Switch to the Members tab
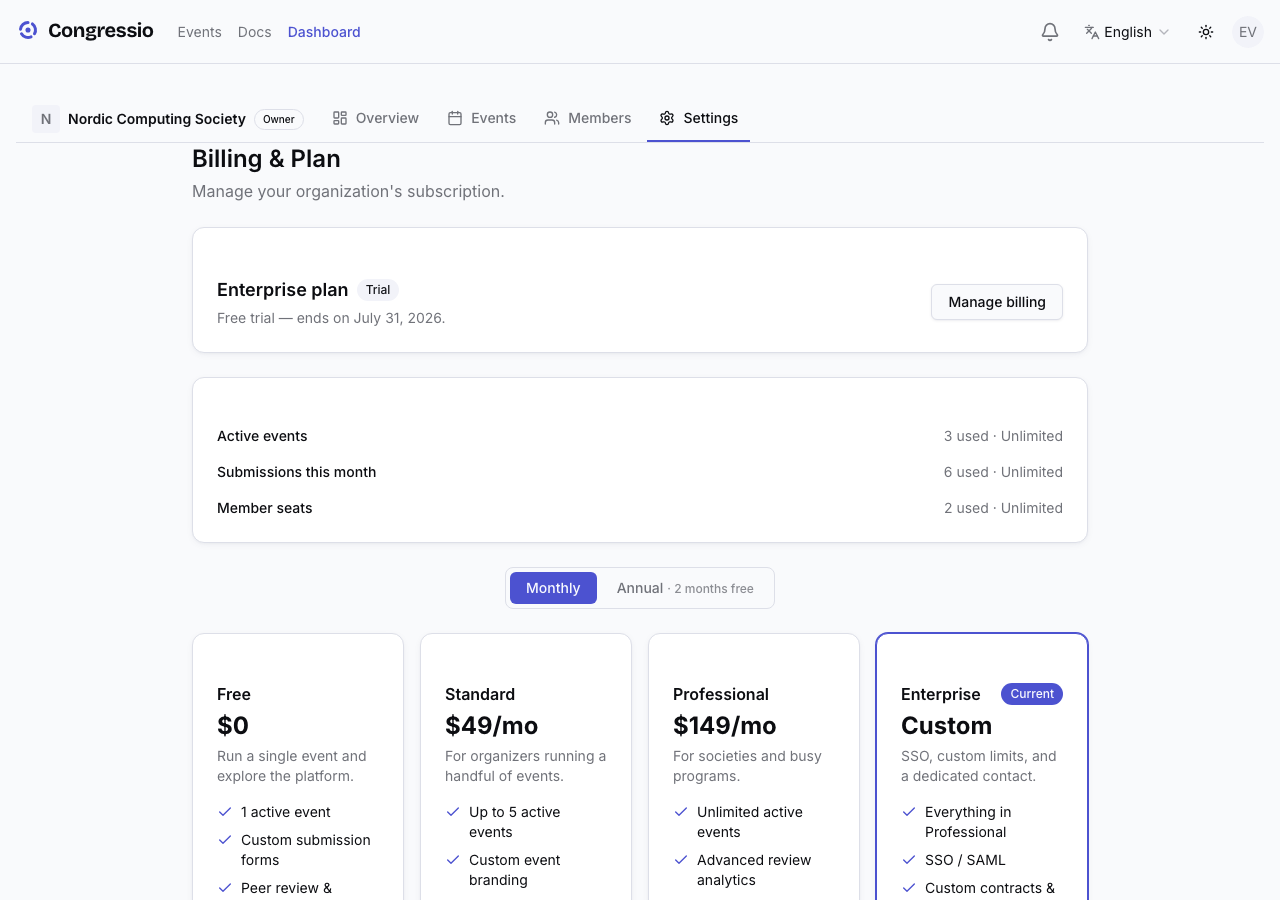The image size is (1280, 900). pyautogui.click(x=588, y=118)
